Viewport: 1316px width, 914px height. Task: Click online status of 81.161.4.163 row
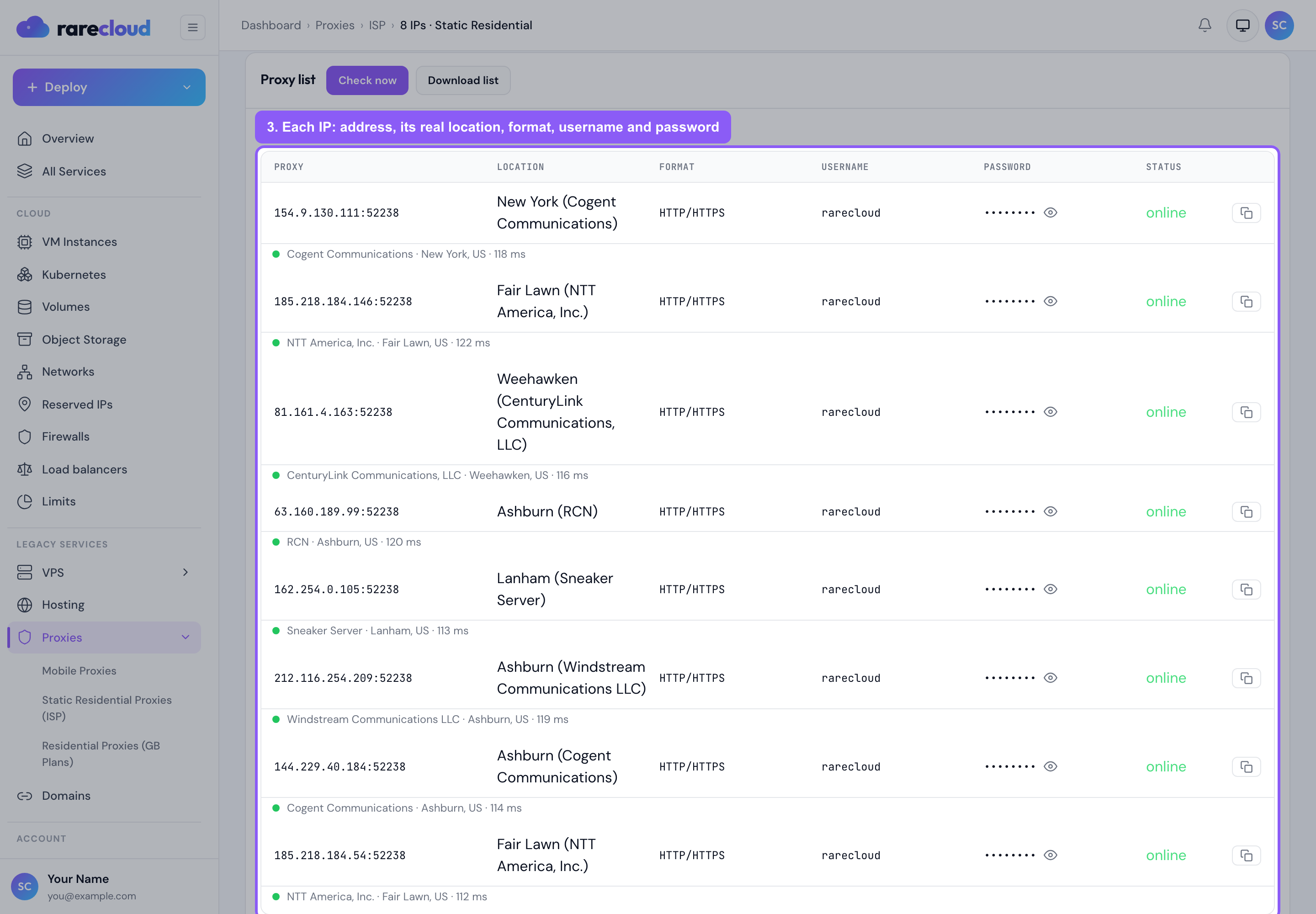click(x=1165, y=412)
